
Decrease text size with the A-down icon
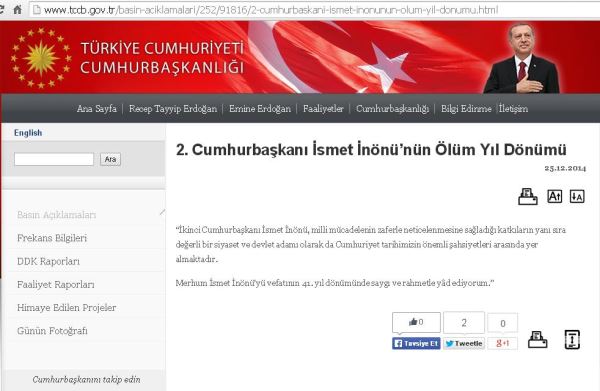click(577, 196)
